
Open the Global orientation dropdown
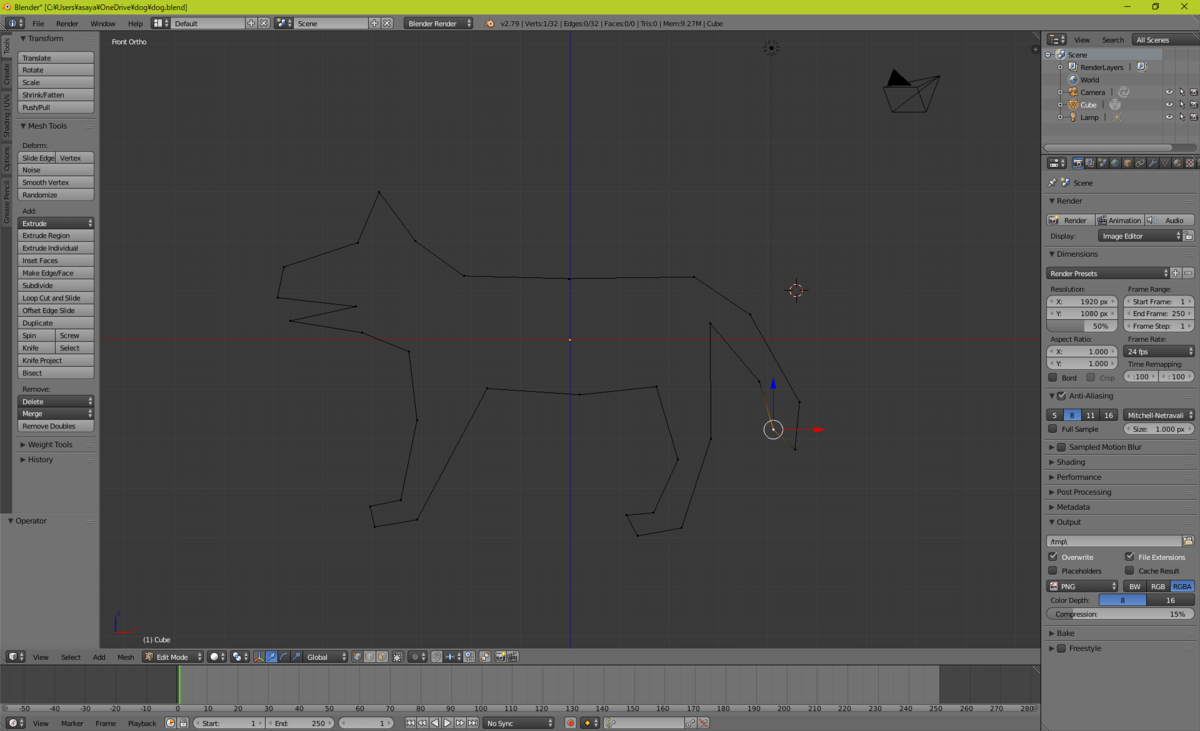point(327,657)
